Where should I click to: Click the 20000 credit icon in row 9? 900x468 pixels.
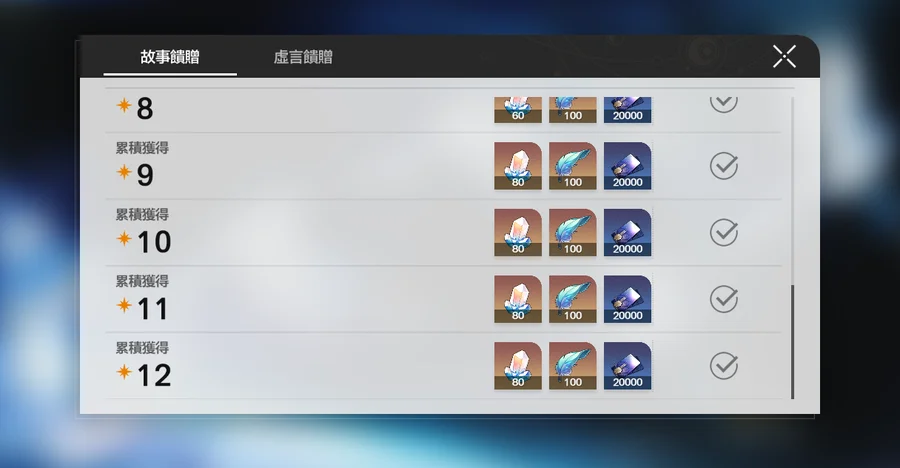[x=627, y=166]
